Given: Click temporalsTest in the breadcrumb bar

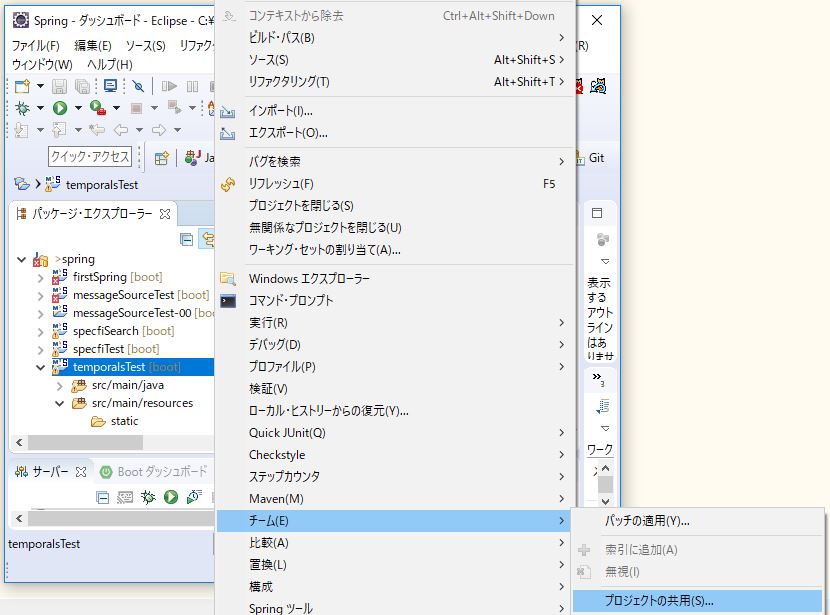Looking at the screenshot, I should [x=102, y=185].
